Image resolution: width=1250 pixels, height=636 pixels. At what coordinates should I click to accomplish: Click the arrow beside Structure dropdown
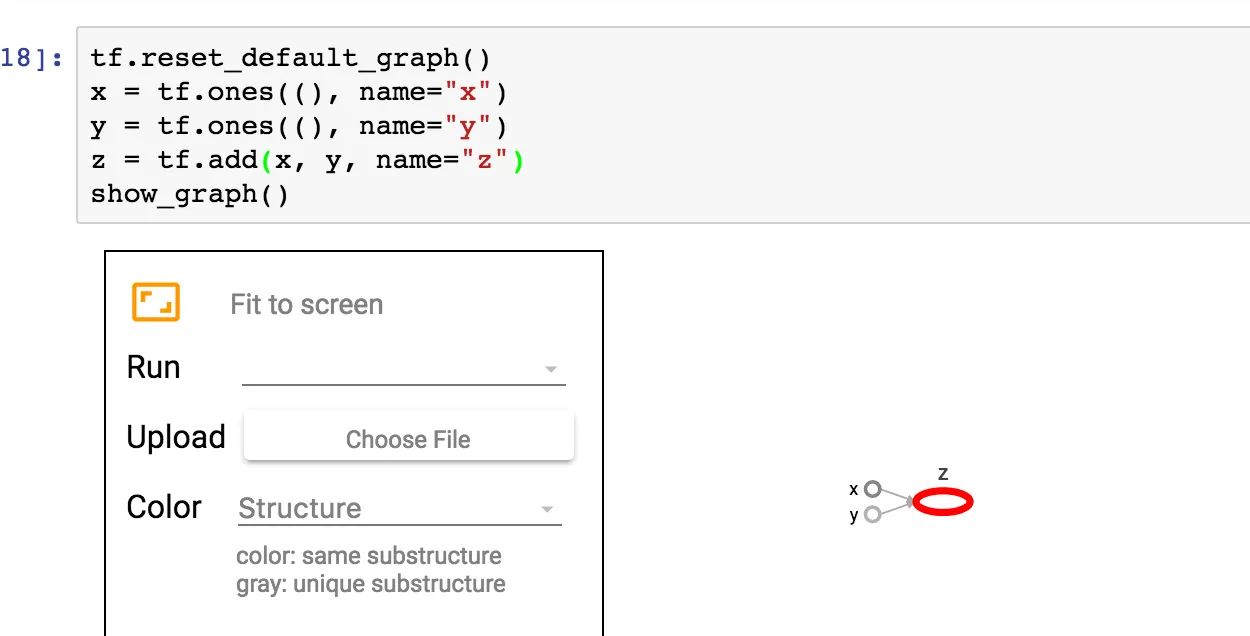point(547,509)
